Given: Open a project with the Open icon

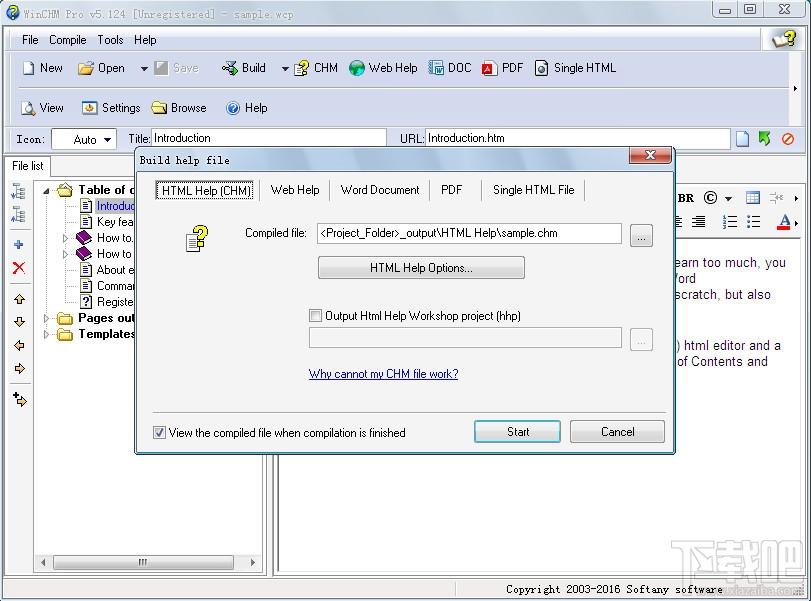Looking at the screenshot, I should (86, 68).
